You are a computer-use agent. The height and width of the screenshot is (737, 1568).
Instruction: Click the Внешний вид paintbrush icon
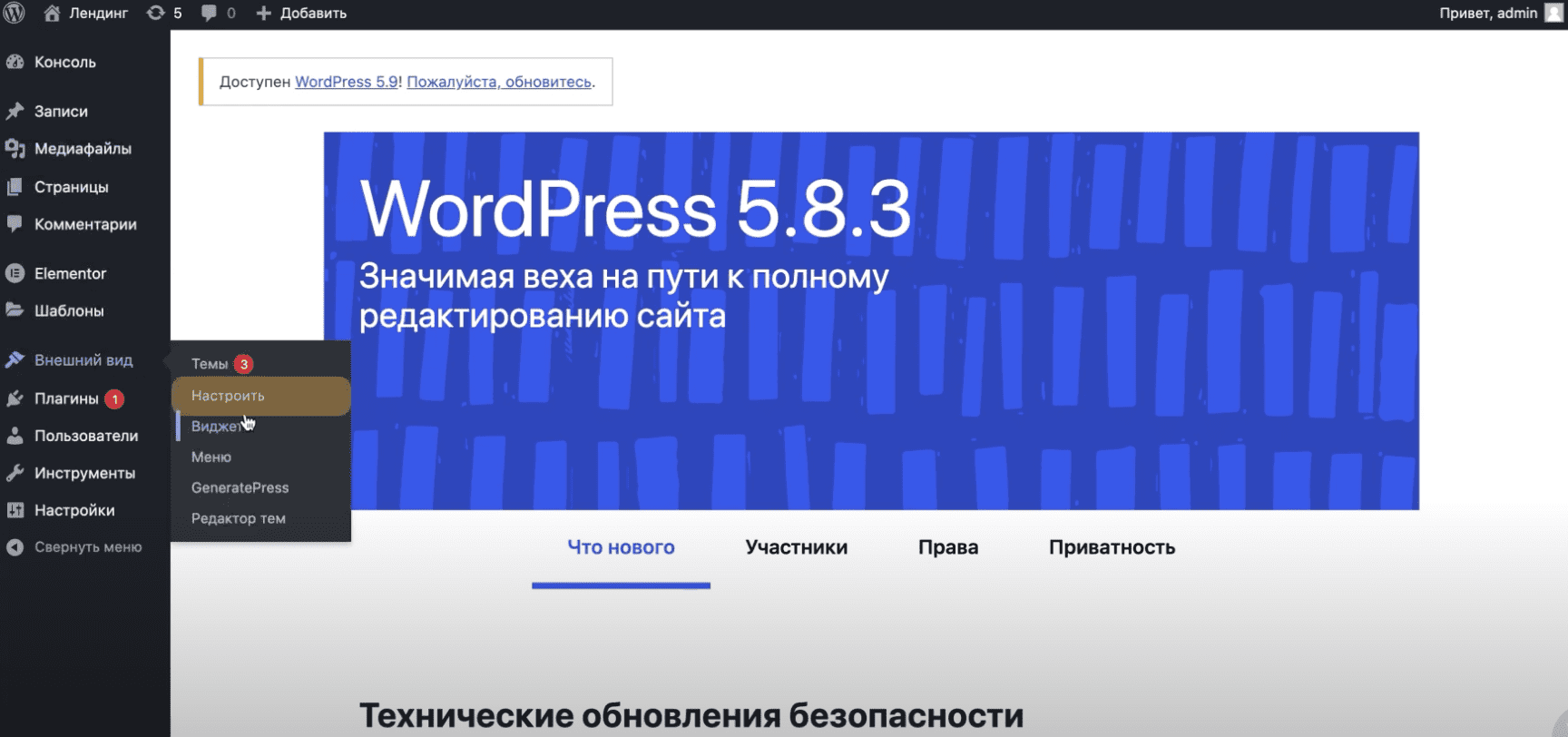(15, 359)
